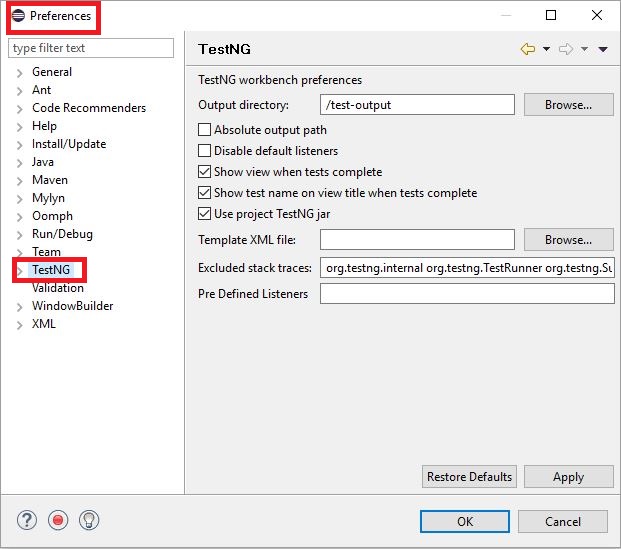Uncheck Show view when tests complete
Viewport: 621px width, 549px height.
pyautogui.click(x=204, y=172)
